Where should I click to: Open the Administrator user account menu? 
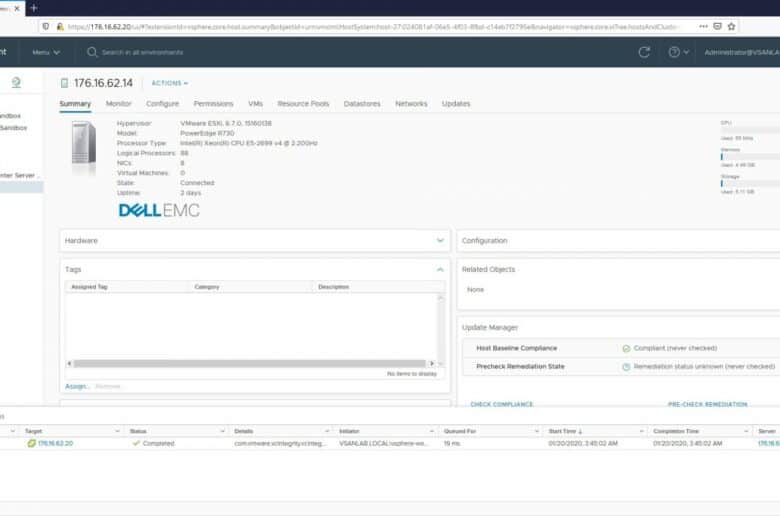coord(742,52)
